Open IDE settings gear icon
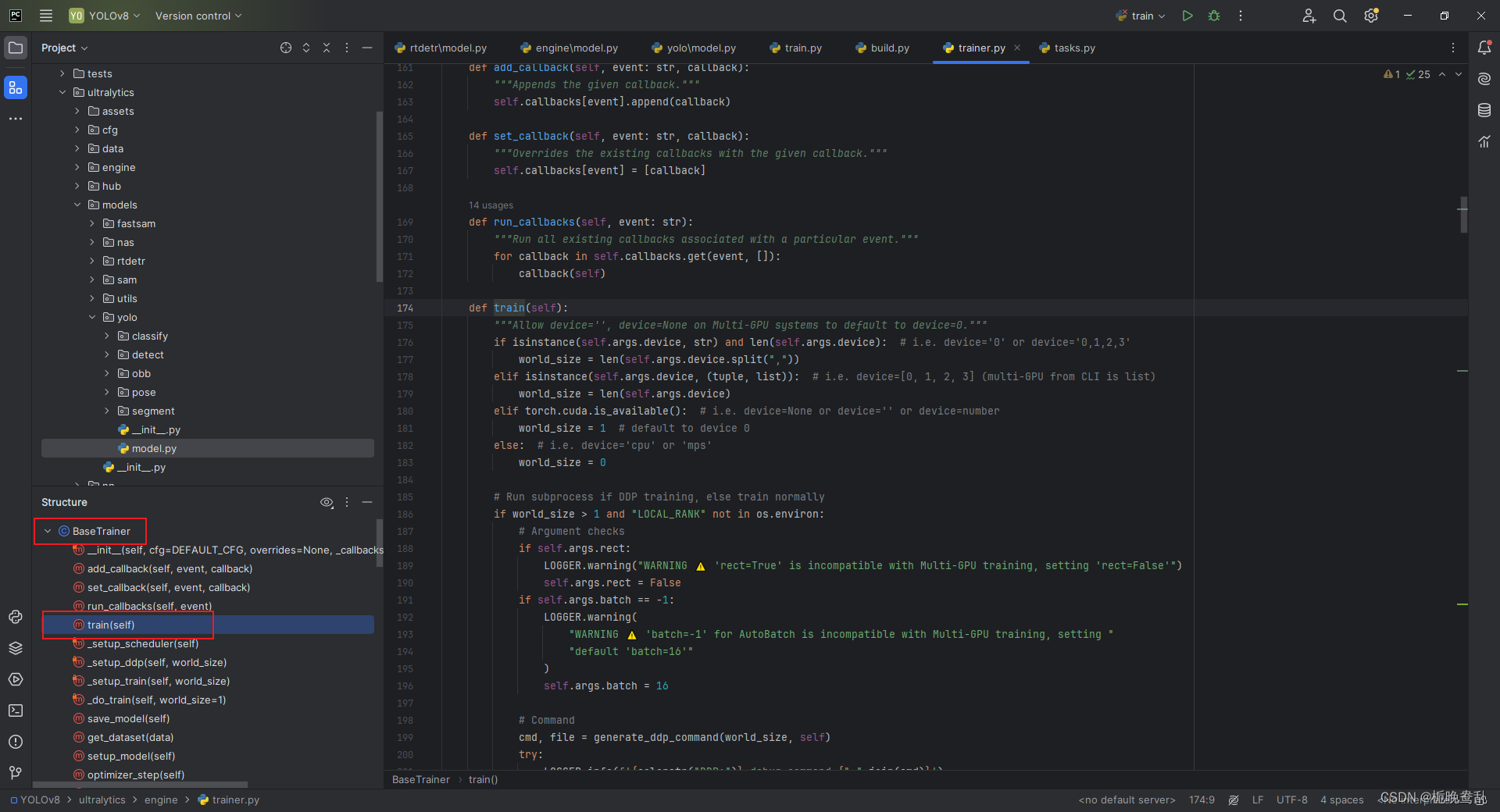The height and width of the screenshot is (812, 1500). [1371, 16]
